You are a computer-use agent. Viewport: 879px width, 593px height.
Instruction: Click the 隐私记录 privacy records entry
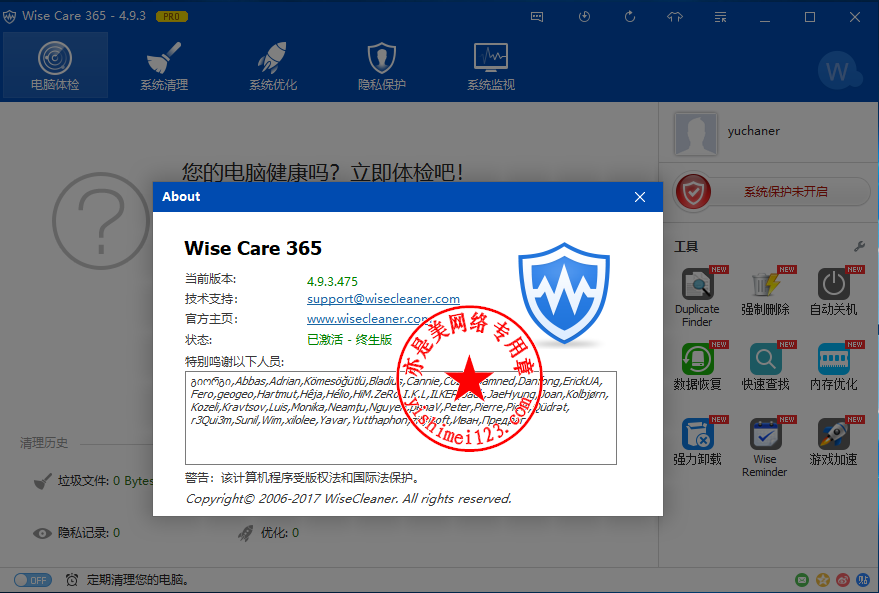[76, 532]
